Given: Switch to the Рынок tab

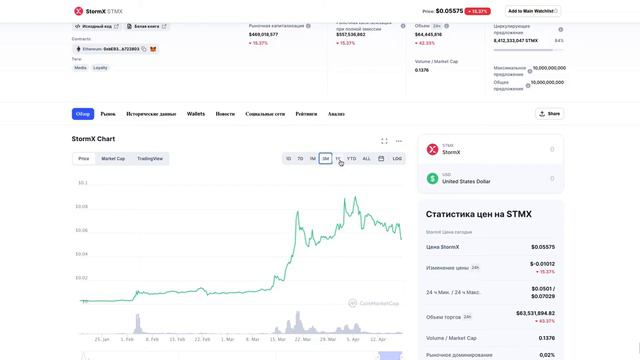Looking at the screenshot, I should point(108,114).
